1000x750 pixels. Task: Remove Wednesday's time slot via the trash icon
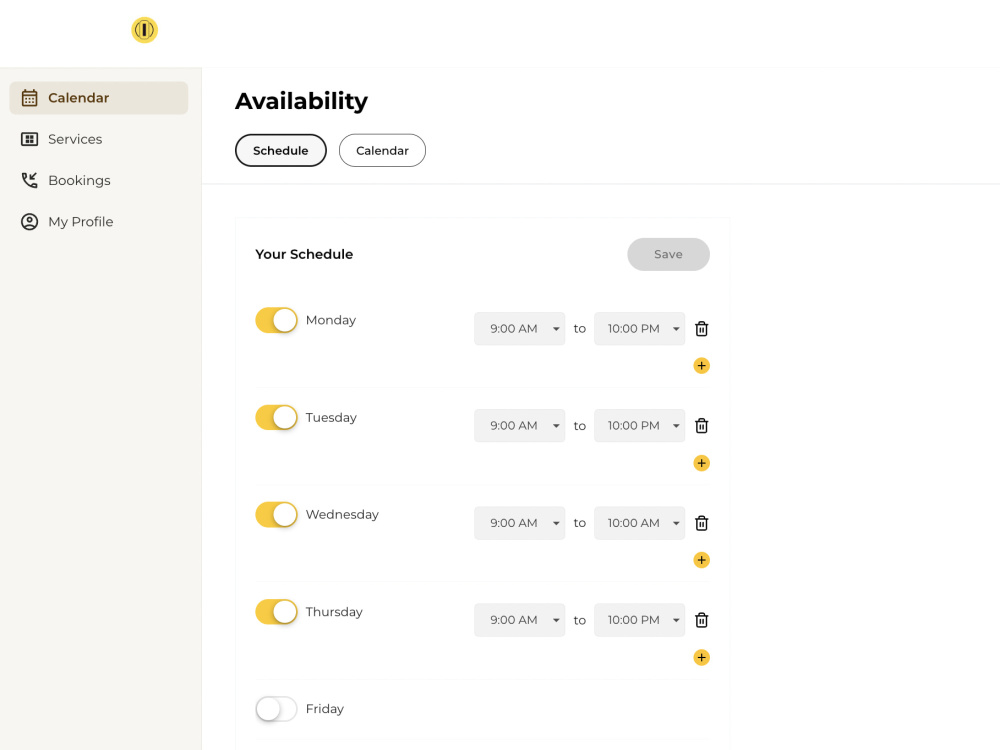(702, 523)
